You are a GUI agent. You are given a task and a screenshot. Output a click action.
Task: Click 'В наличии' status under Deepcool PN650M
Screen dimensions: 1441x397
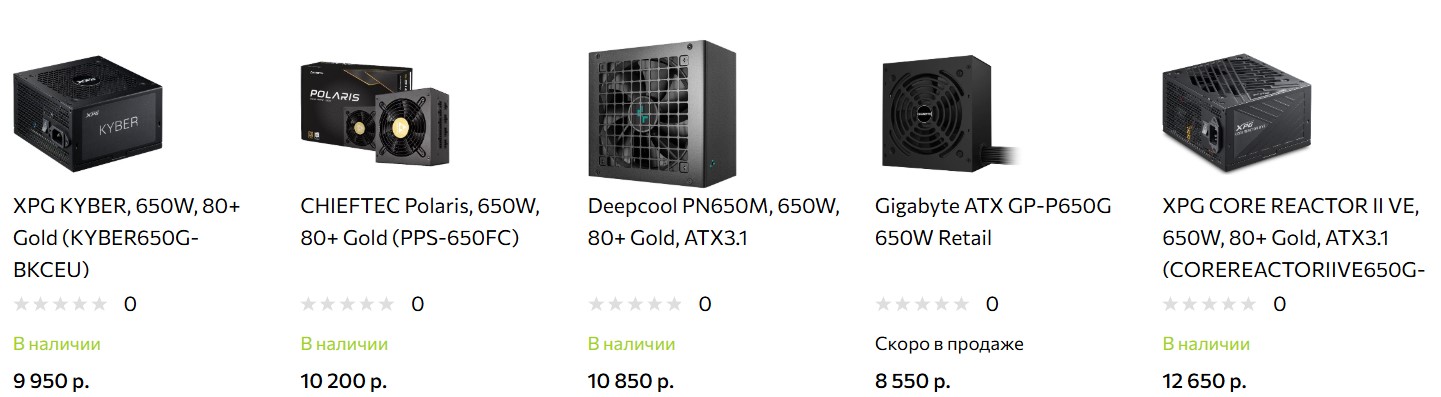click(631, 344)
